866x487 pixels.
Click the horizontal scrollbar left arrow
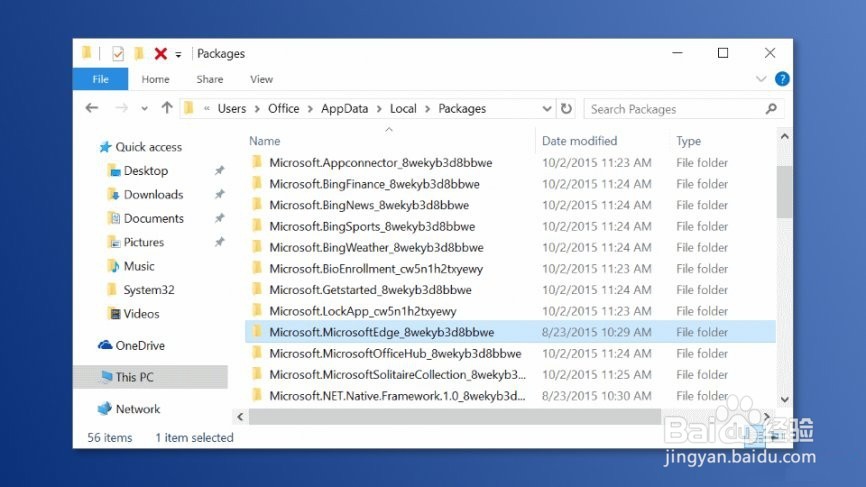pos(240,416)
